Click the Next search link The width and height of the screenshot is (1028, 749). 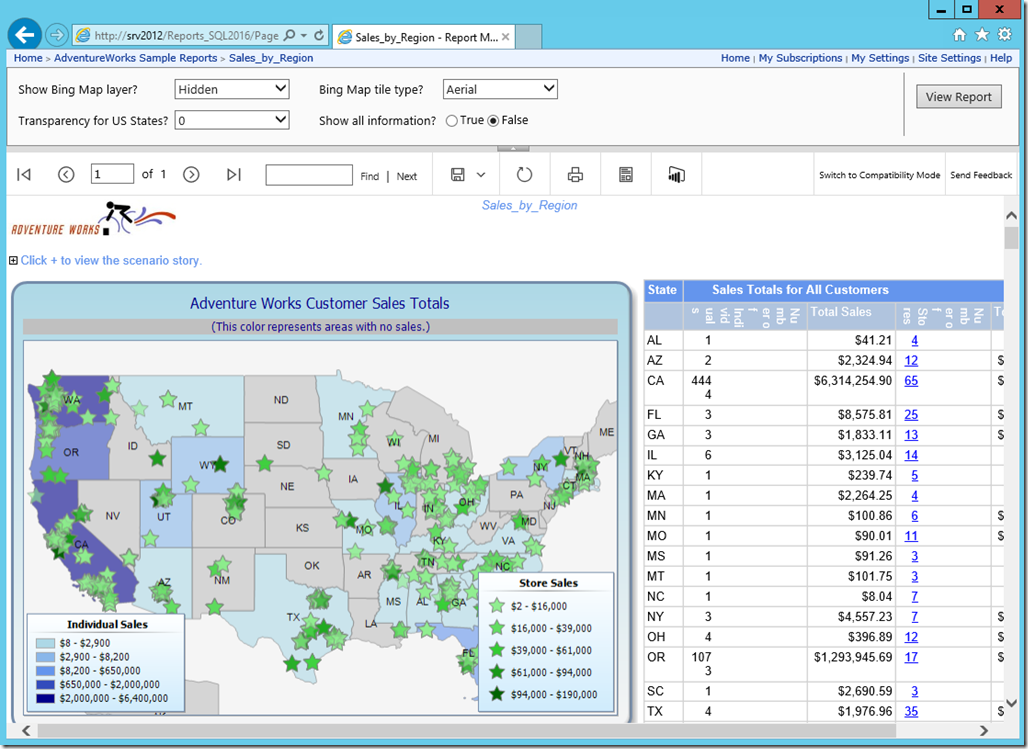(x=406, y=176)
